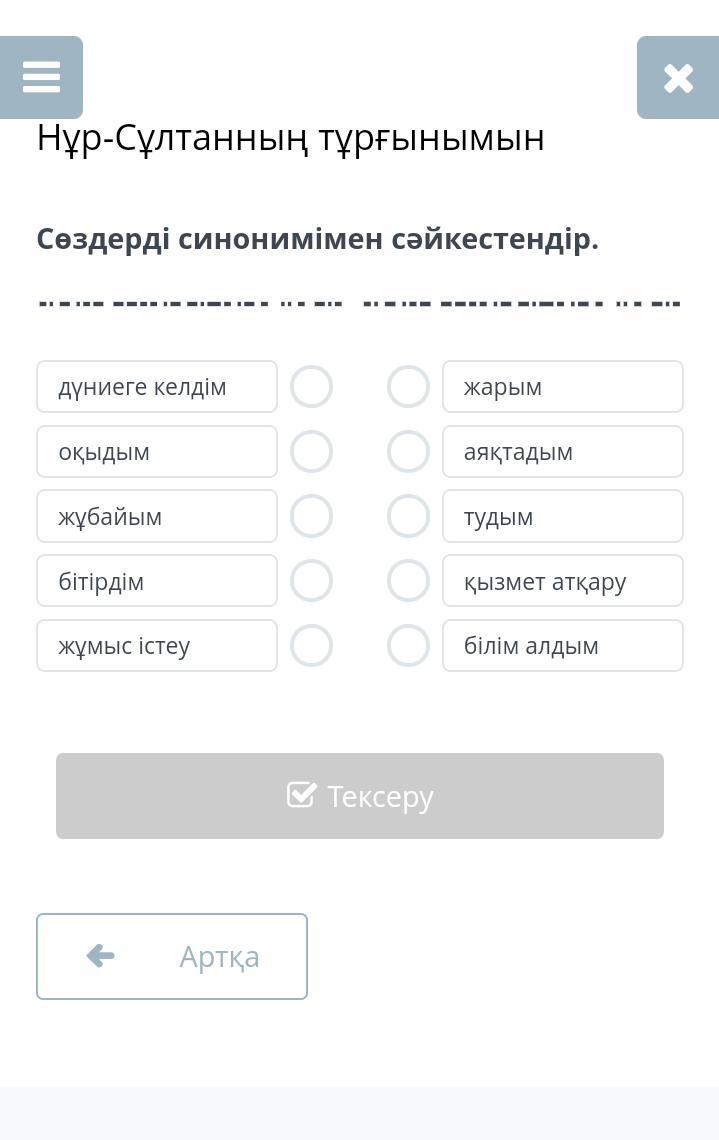The image size is (719, 1140).
Task: Go back with Артқа button
Action: tap(172, 956)
